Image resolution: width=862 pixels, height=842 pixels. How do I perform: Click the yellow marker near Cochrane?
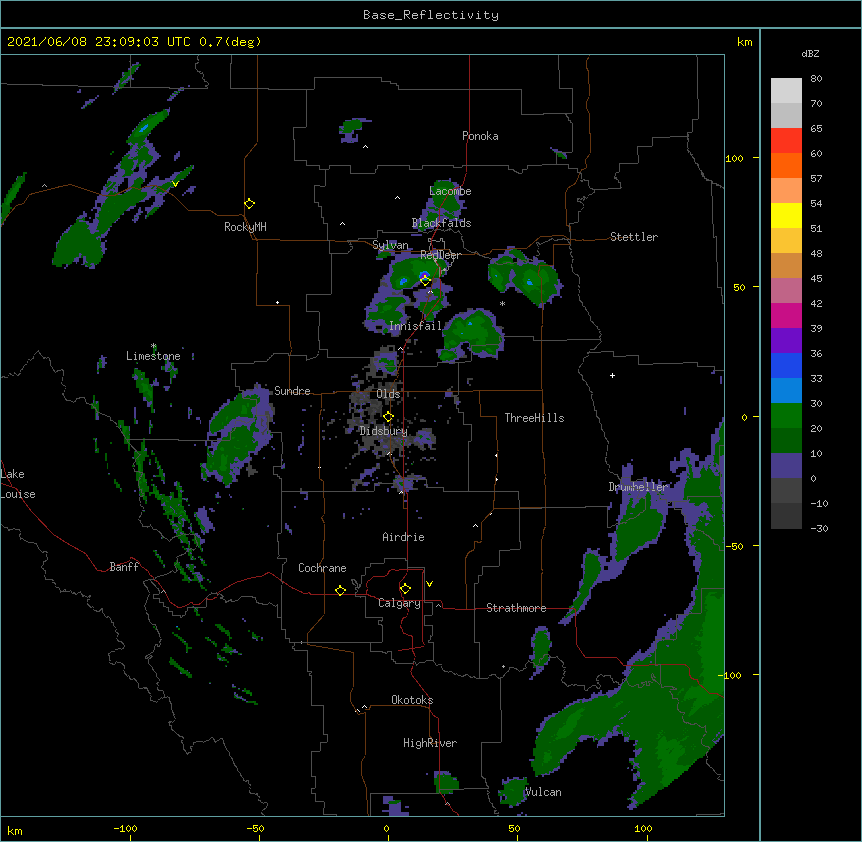pyautogui.click(x=340, y=590)
